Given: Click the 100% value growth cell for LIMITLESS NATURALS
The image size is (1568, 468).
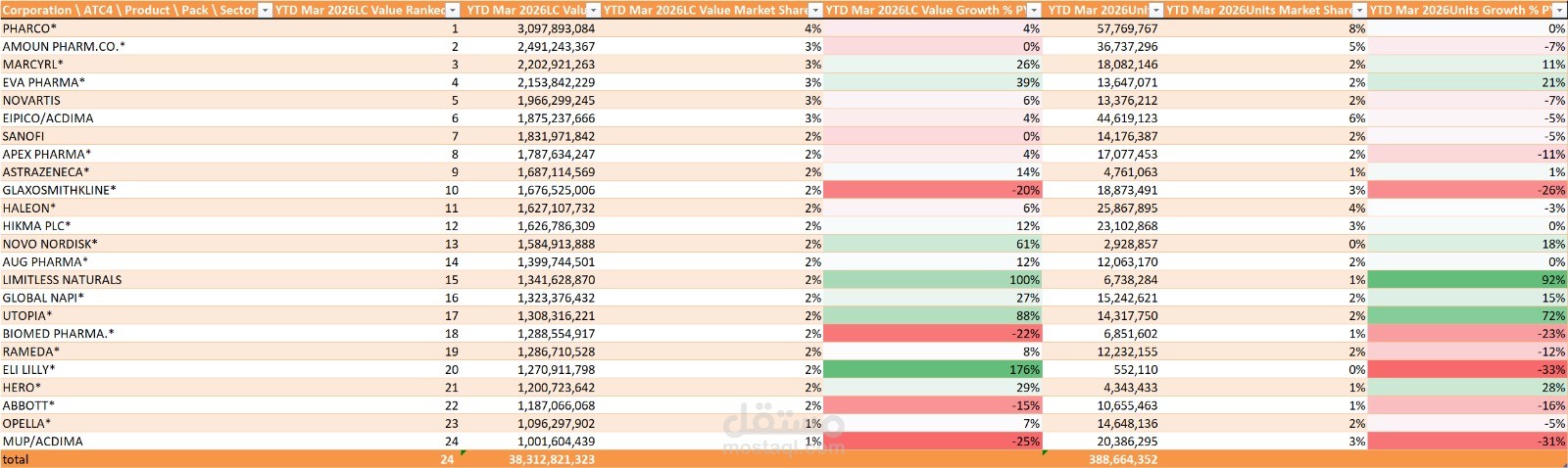Looking at the screenshot, I should tap(933, 279).
